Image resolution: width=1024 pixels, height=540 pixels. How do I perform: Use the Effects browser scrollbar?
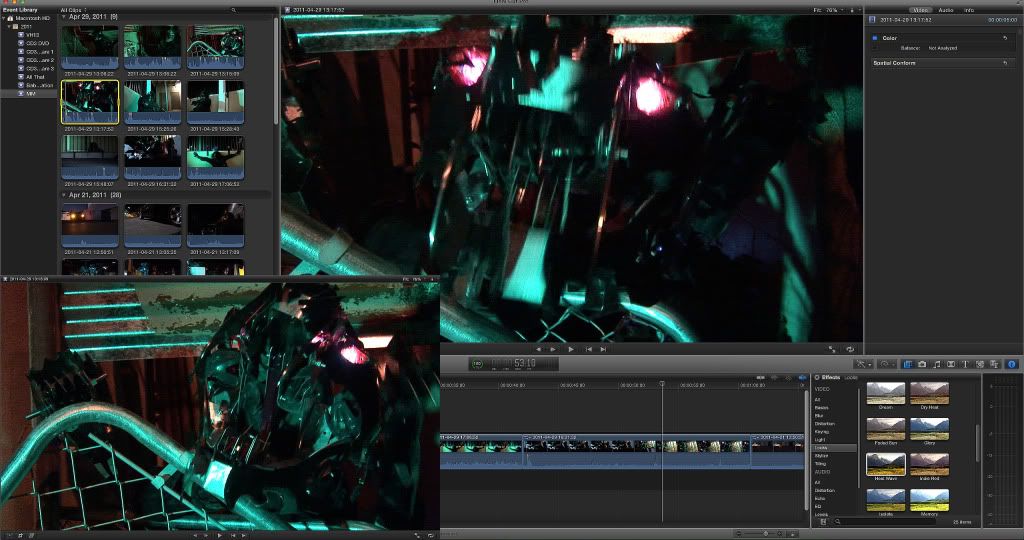point(978,444)
